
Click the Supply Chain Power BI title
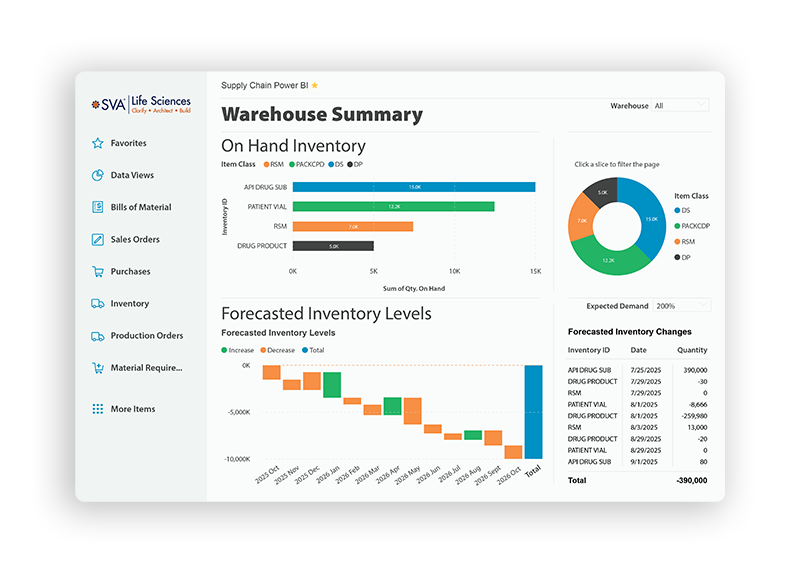pos(264,86)
